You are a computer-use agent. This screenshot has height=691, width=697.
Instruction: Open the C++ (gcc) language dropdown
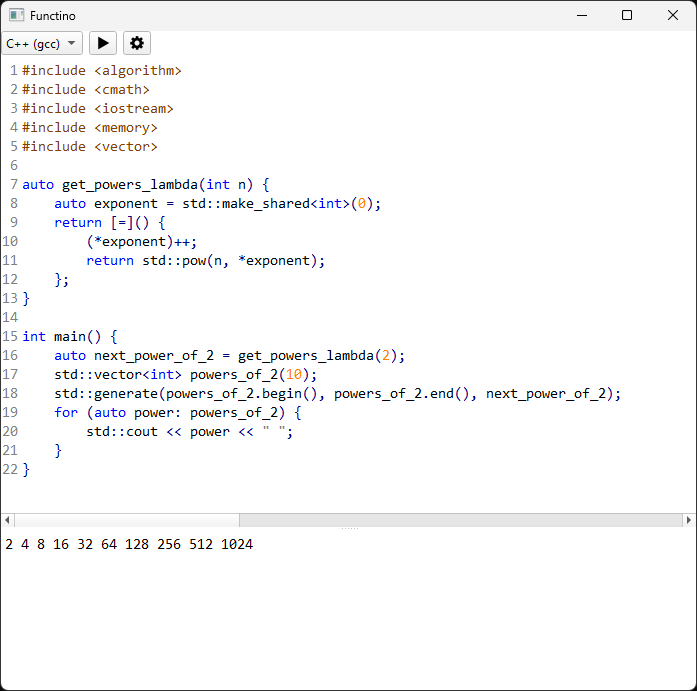tap(42, 43)
